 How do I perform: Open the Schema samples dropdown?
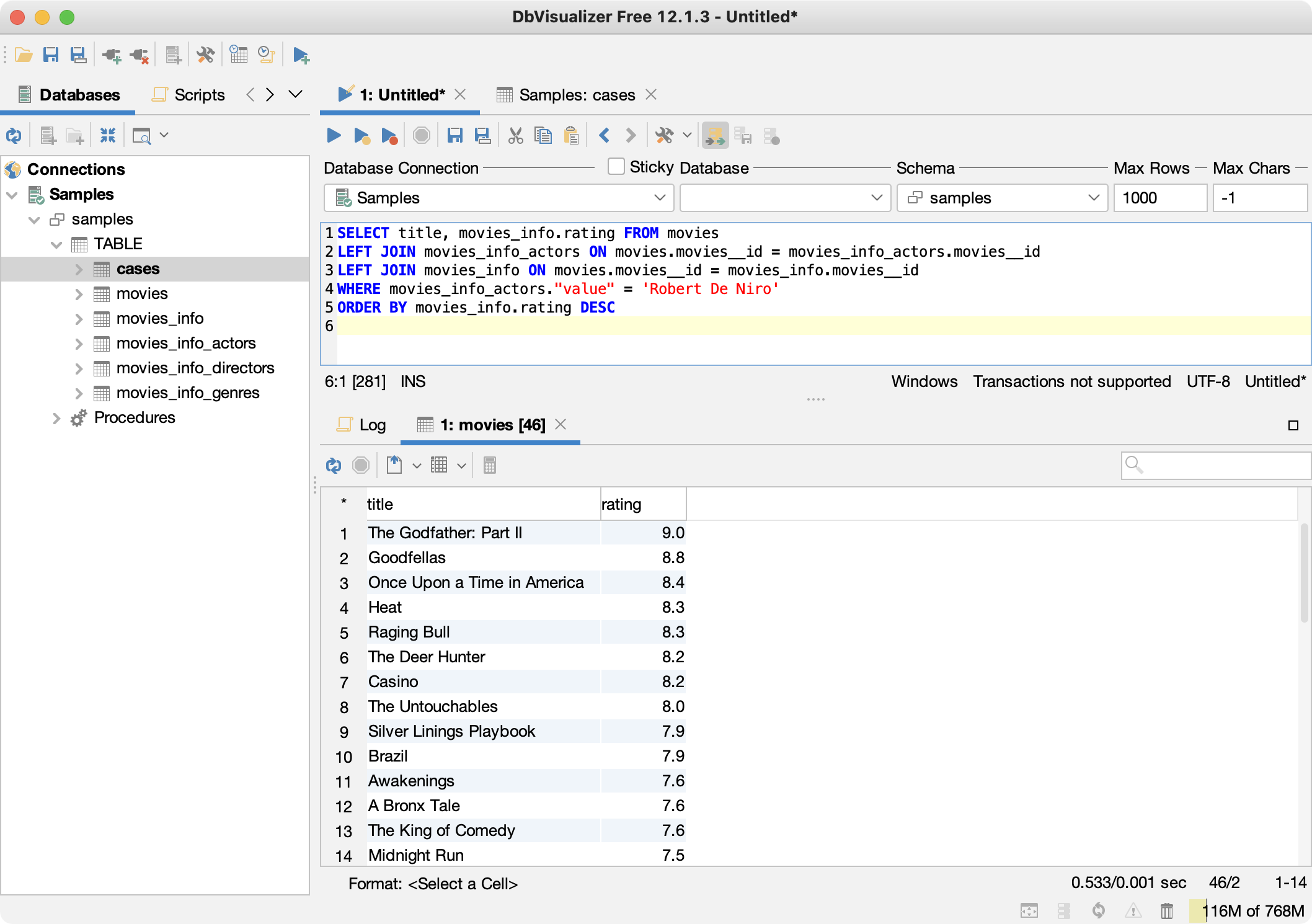coord(1002,198)
